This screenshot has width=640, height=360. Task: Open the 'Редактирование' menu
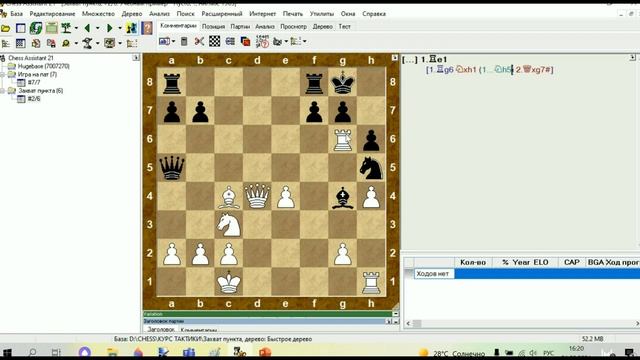point(52,14)
